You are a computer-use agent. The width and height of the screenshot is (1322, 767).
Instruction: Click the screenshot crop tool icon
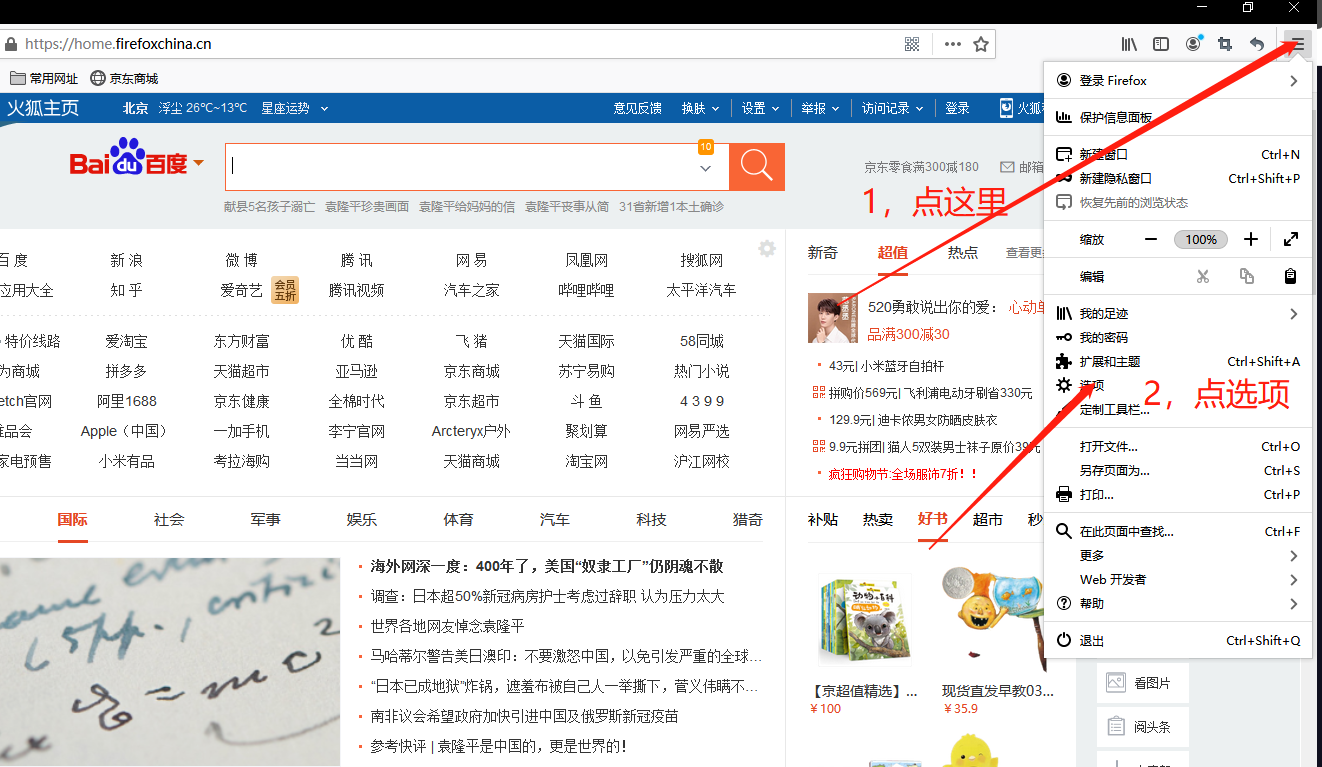(x=1225, y=44)
